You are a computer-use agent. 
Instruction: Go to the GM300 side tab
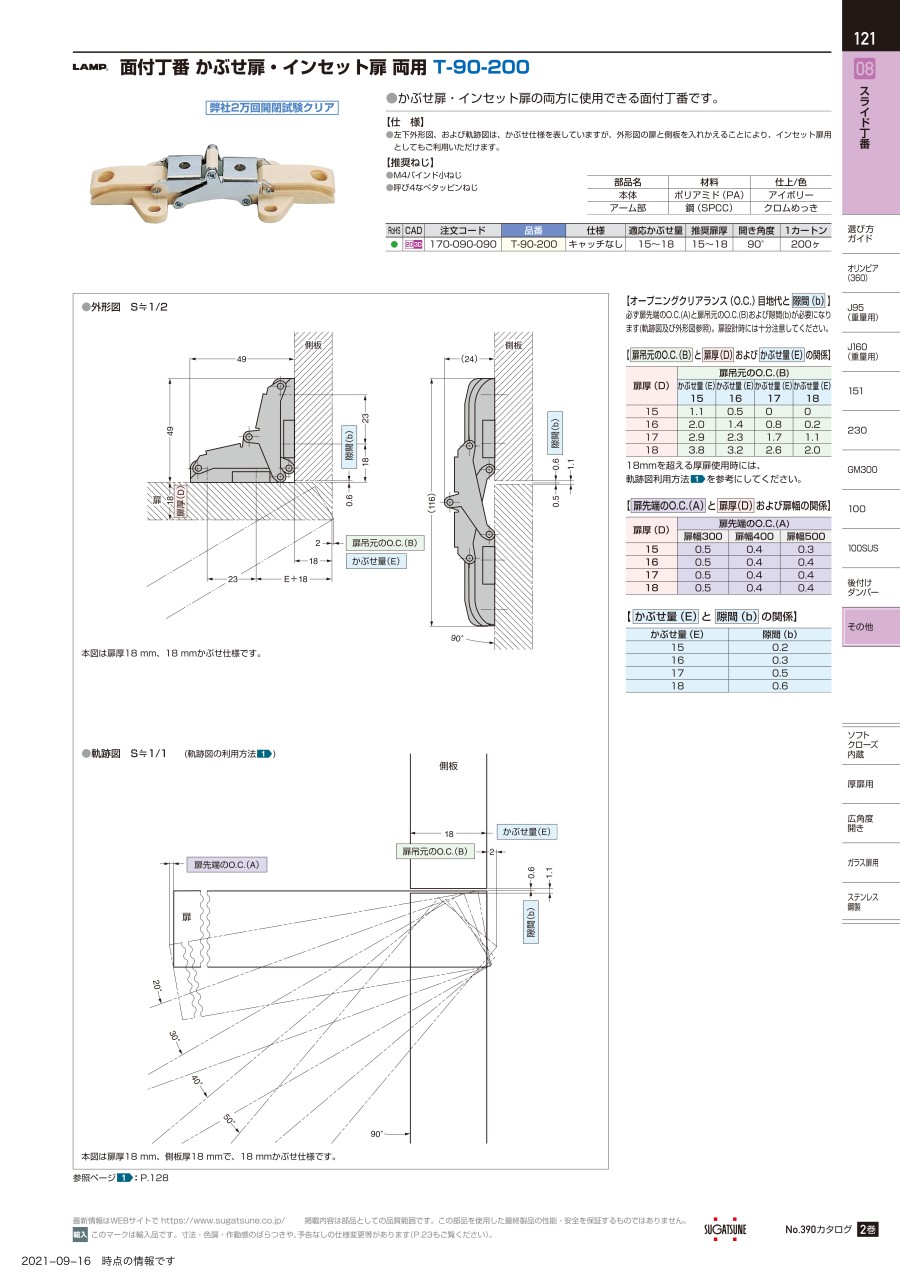(x=862, y=469)
